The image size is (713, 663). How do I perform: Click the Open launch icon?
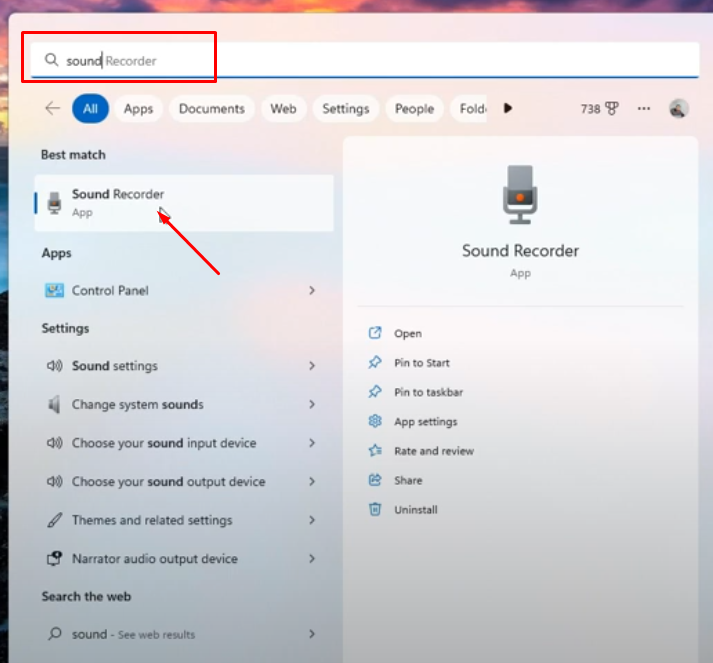pyautogui.click(x=375, y=333)
